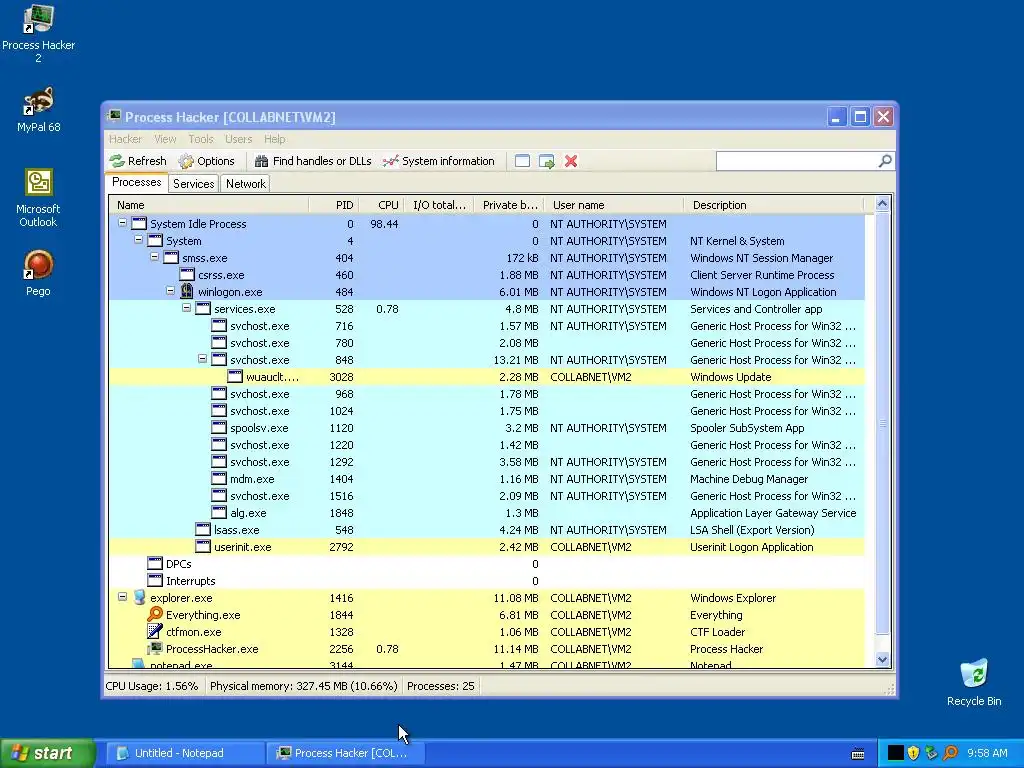
Task: Switch to Untitled - Notepad taskbar button
Action: (x=185, y=753)
